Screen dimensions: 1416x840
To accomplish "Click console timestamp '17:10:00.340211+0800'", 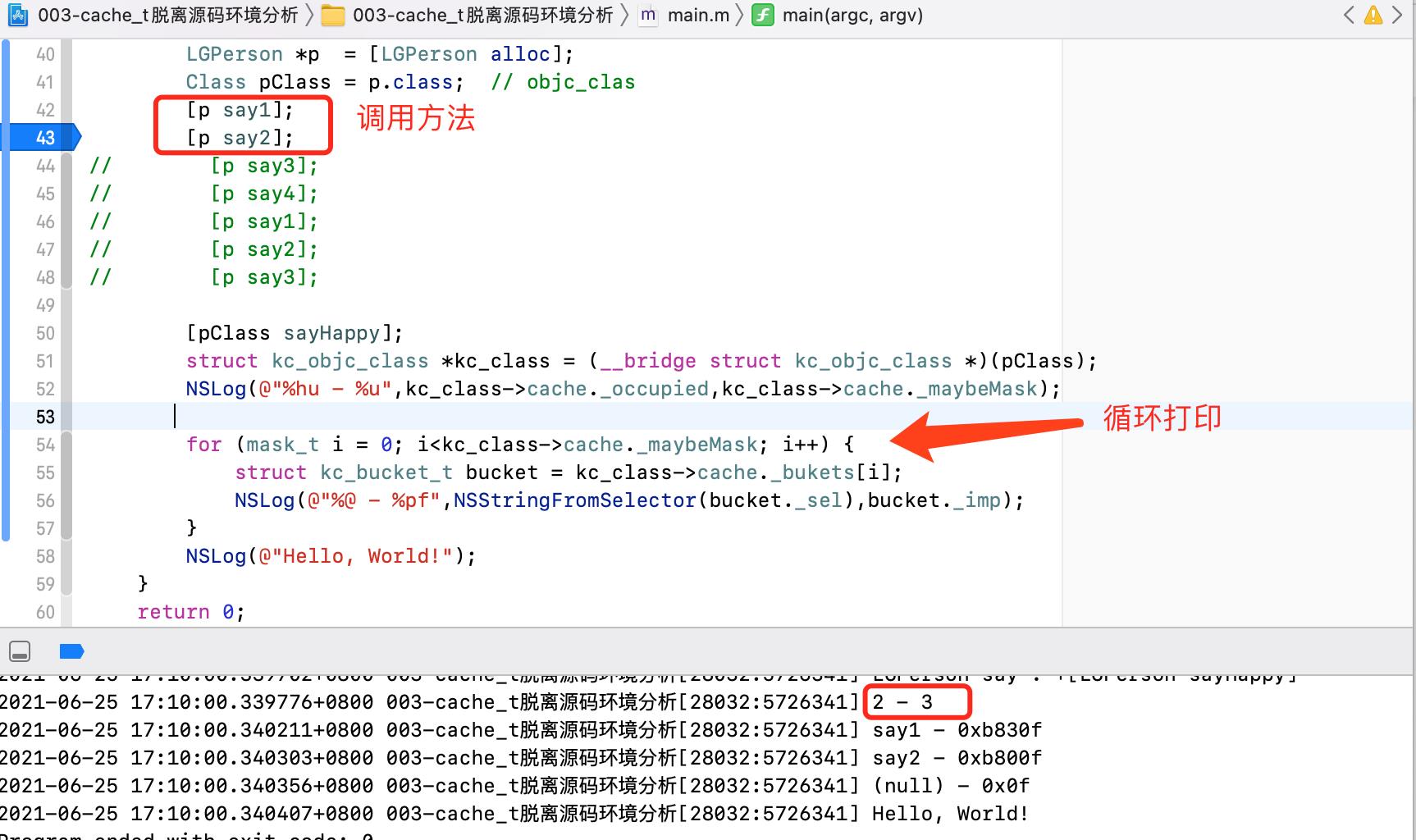I will [252, 730].
